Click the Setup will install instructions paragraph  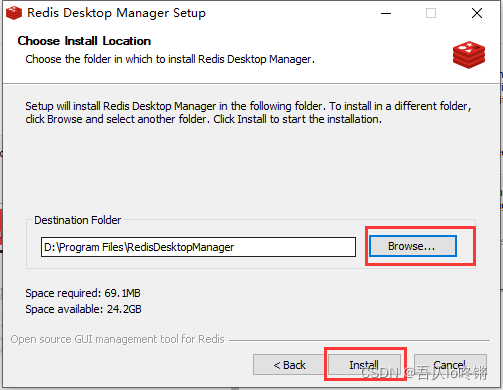point(248,112)
